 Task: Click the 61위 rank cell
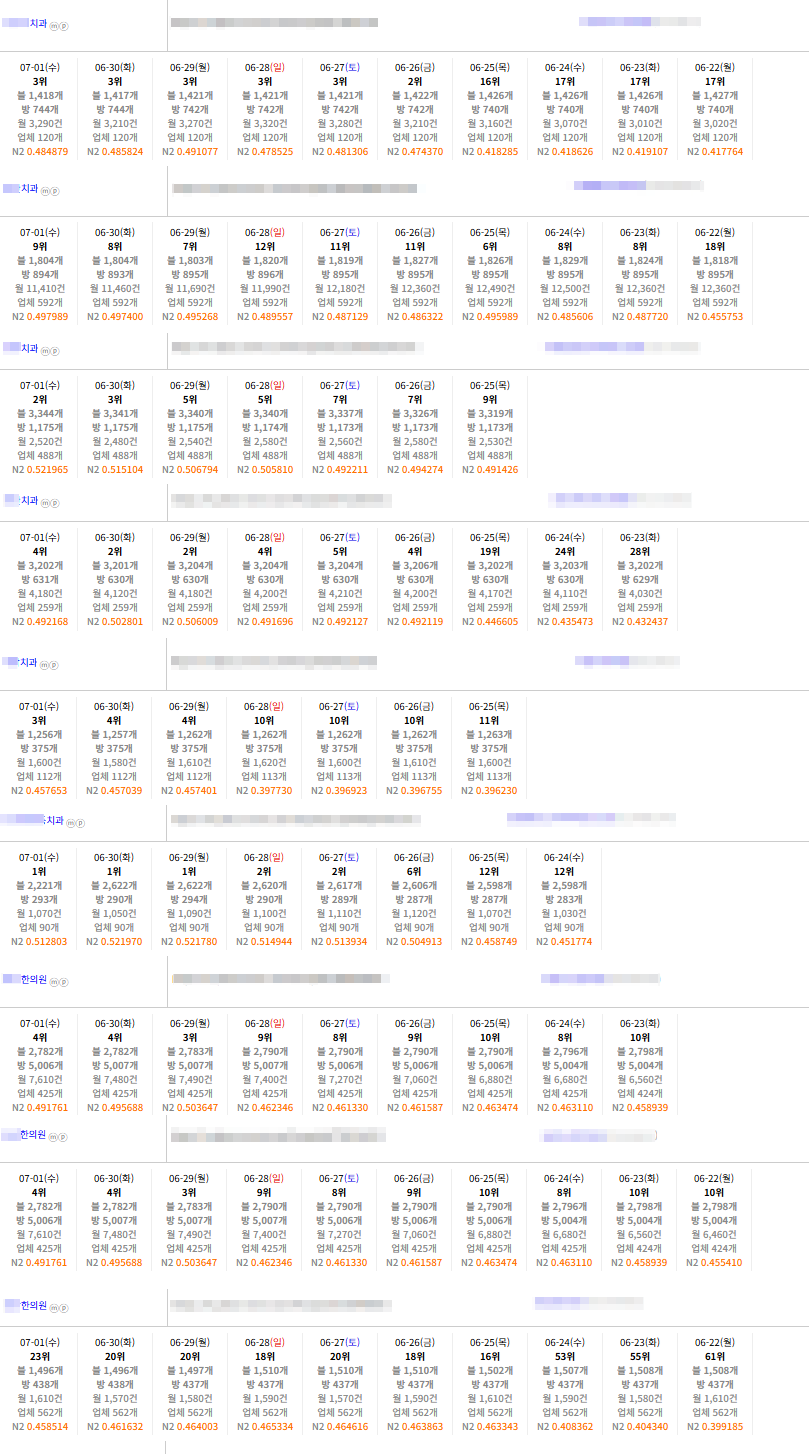[715, 1357]
